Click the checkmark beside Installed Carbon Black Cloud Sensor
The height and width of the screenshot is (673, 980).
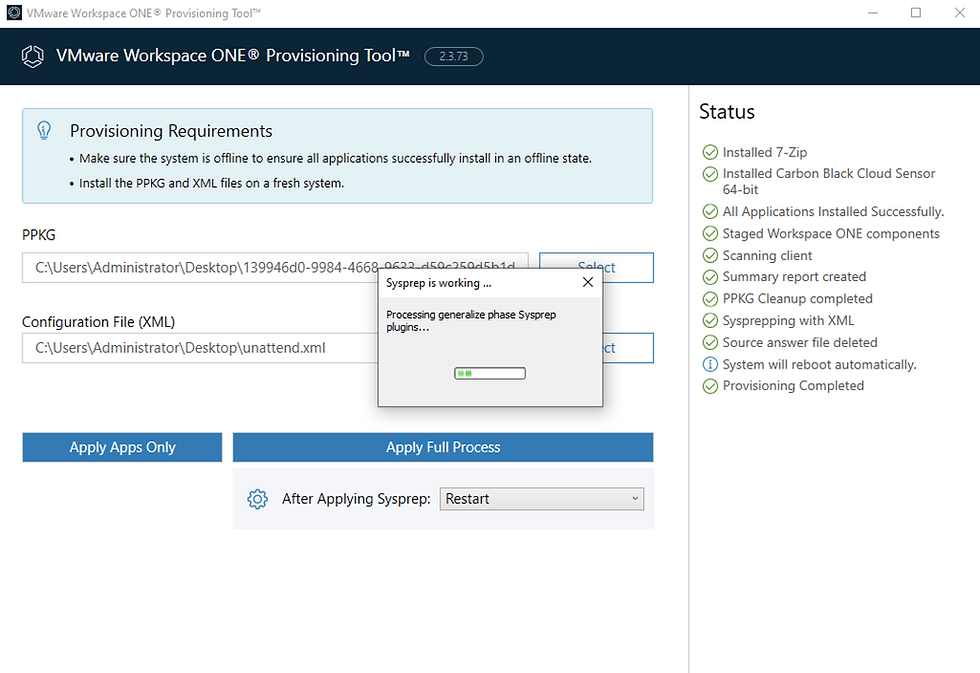[x=710, y=174]
